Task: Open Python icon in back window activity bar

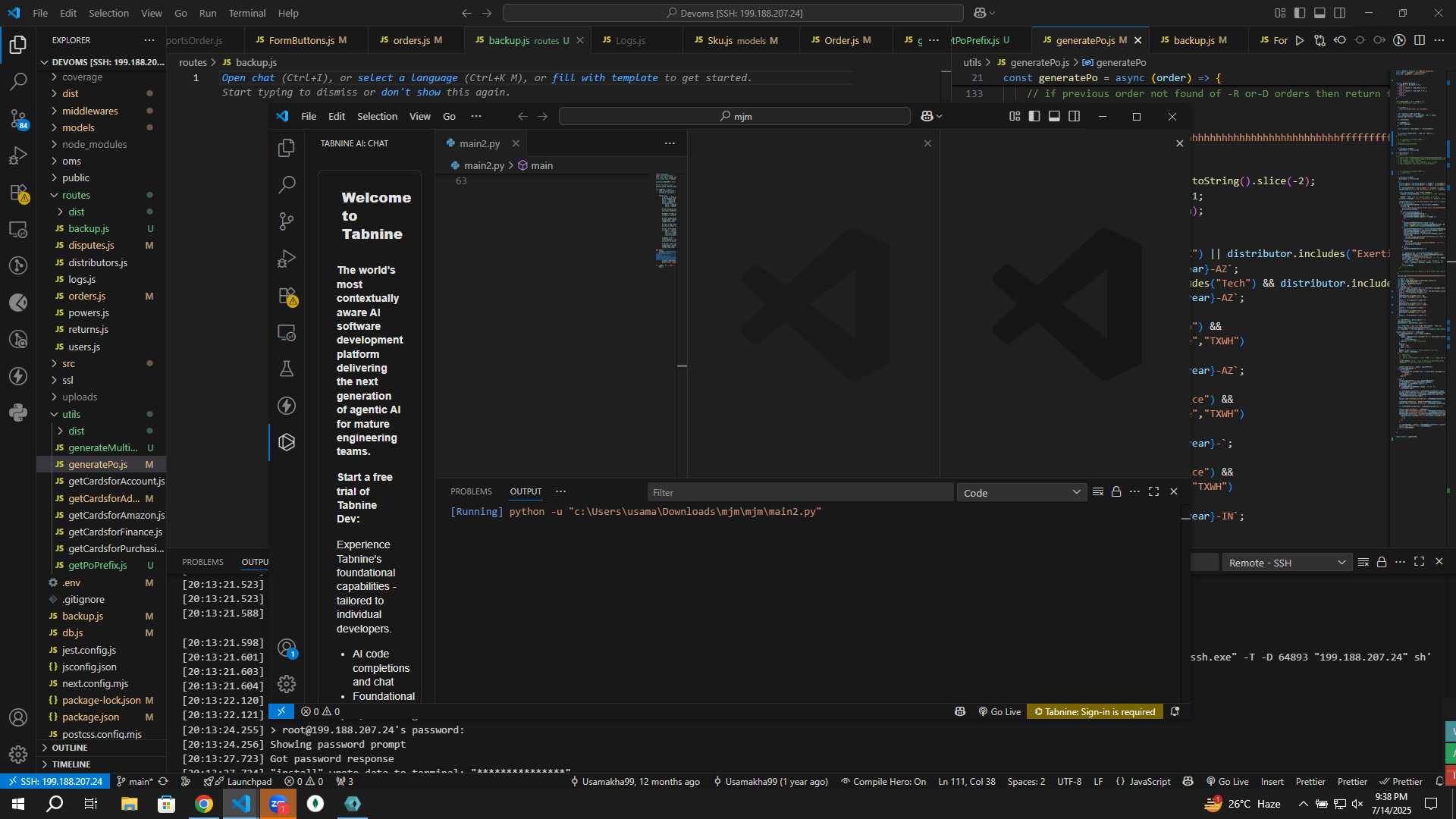Action: 18,413
